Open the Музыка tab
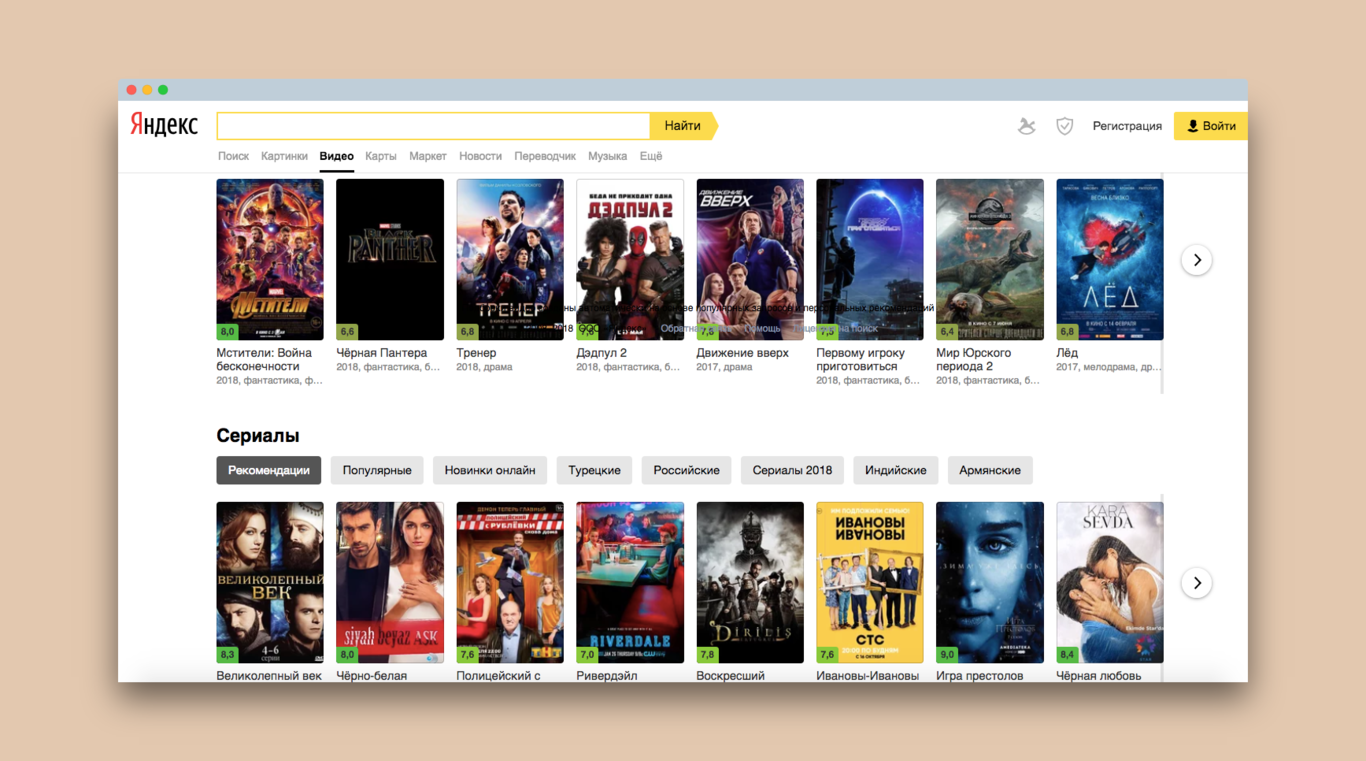 (607, 156)
